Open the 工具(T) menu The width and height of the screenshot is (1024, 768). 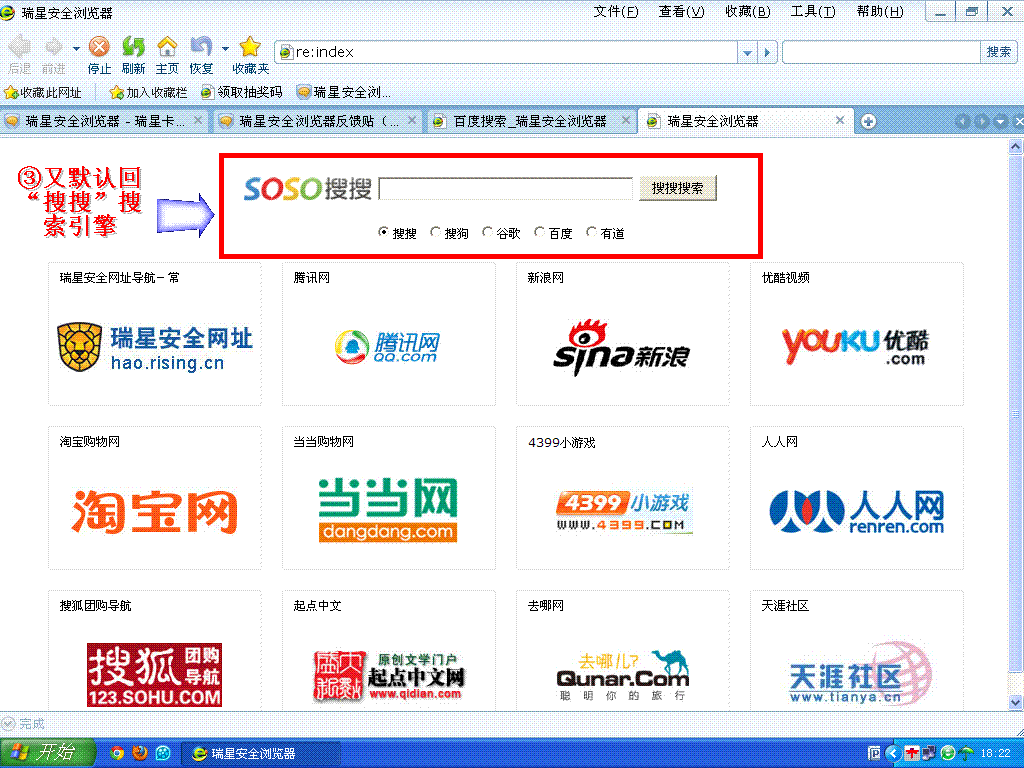tap(813, 12)
